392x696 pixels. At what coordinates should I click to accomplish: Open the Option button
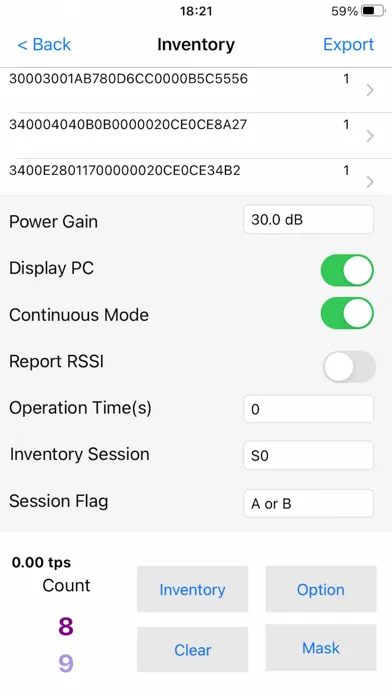321,589
